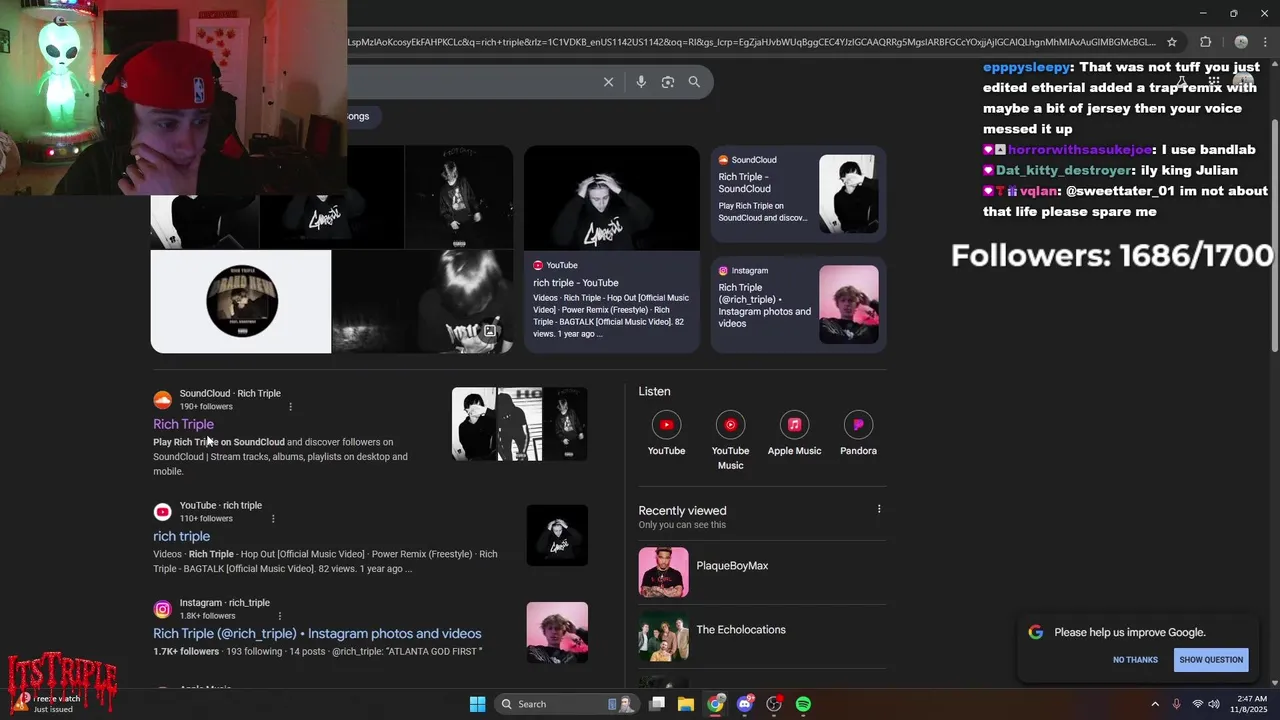Open Wi-Fi network settings in tray
The height and width of the screenshot is (720, 1280).
pos(1197,704)
